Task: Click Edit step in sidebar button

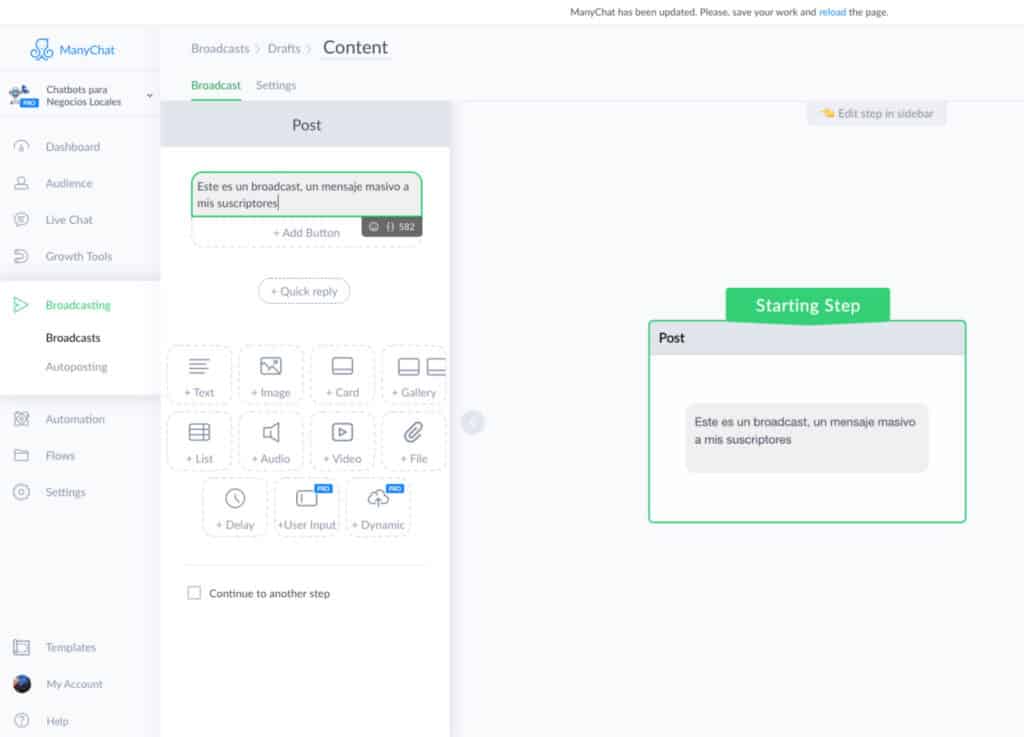Action: (877, 114)
